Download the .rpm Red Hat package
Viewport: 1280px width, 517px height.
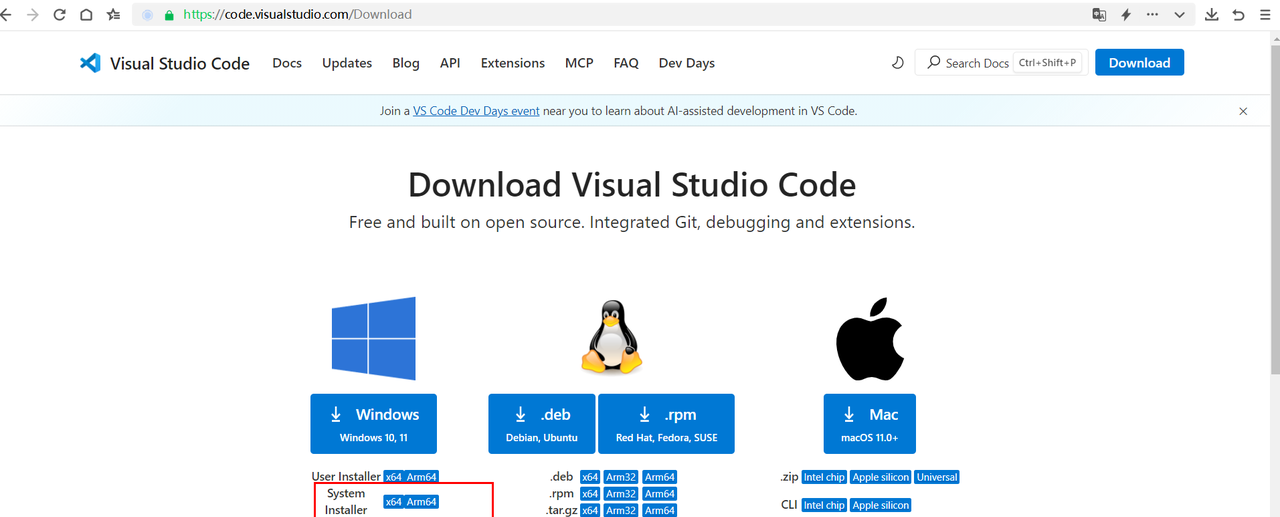click(666, 423)
